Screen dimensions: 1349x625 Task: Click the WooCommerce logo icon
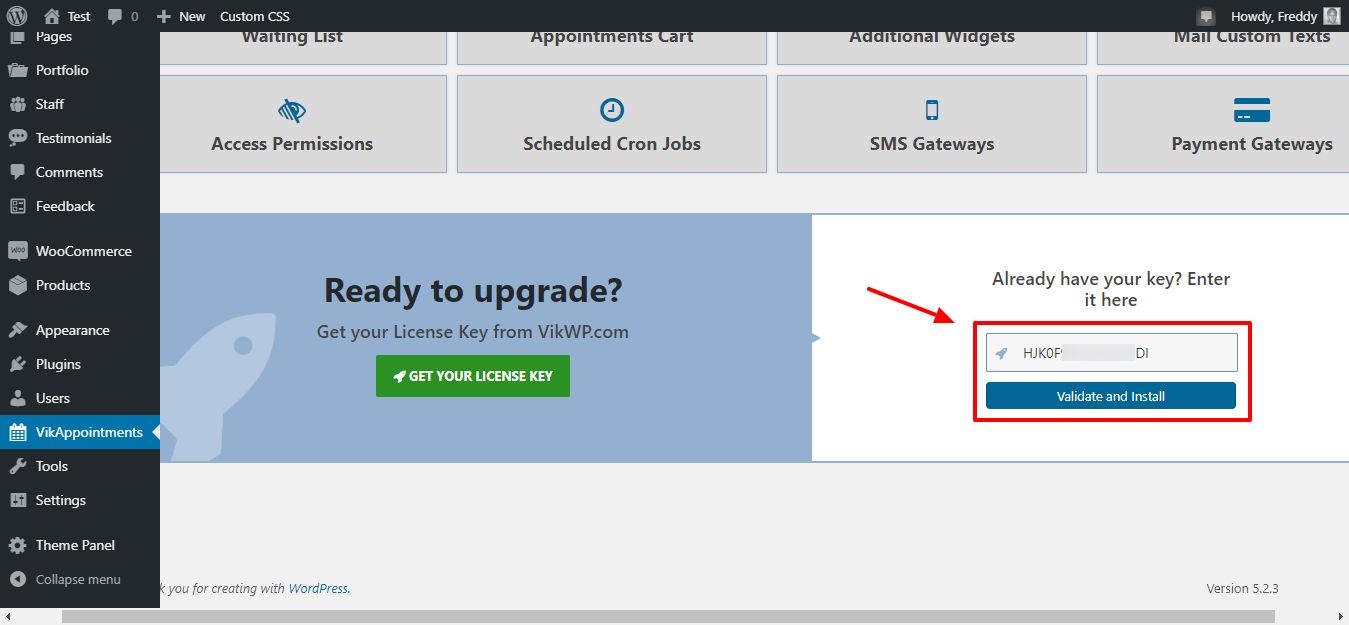[18, 251]
